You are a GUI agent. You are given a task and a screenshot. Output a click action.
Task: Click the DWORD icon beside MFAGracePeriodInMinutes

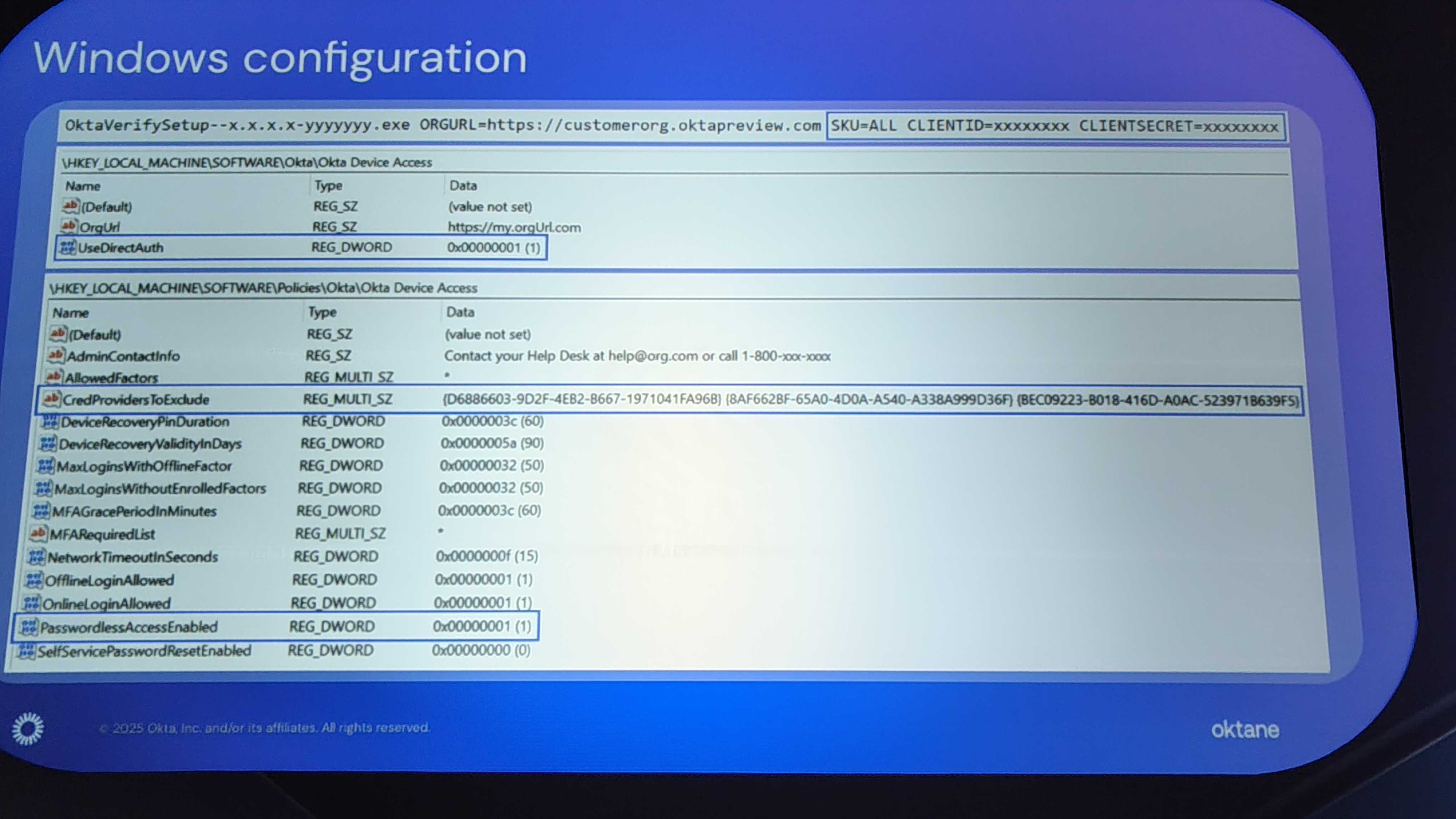41,510
